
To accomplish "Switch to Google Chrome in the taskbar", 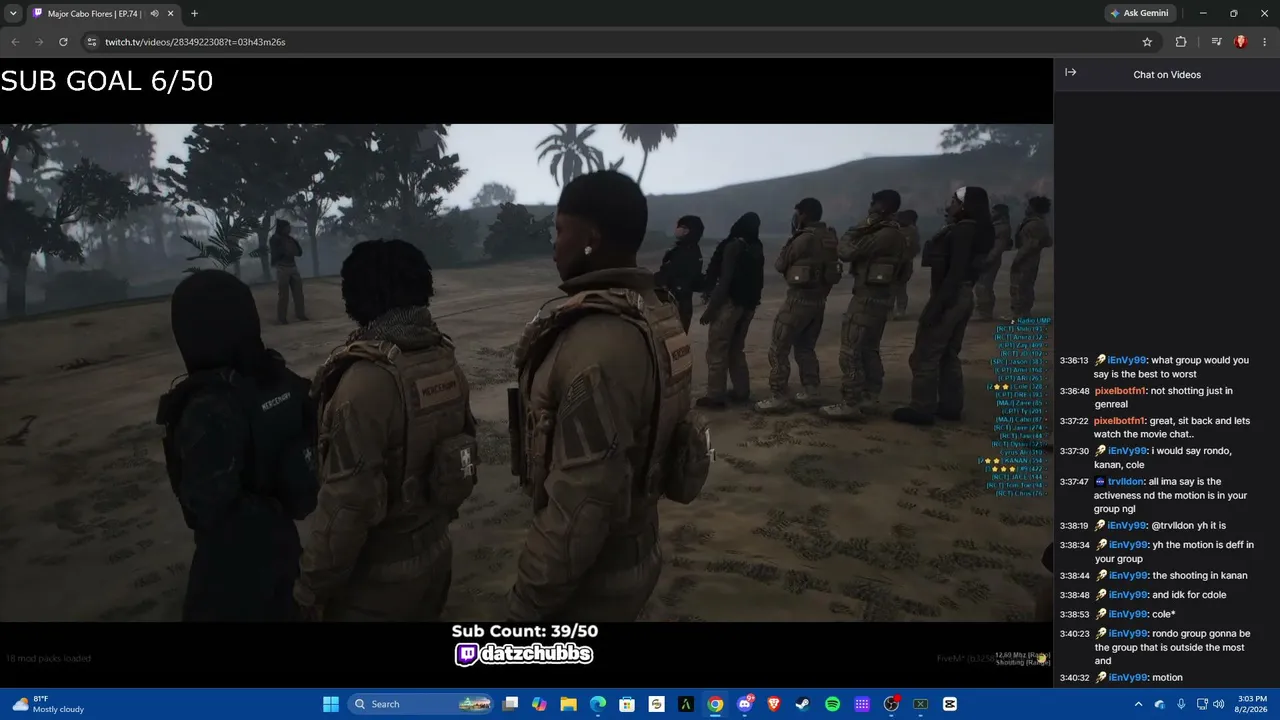I will (715, 704).
